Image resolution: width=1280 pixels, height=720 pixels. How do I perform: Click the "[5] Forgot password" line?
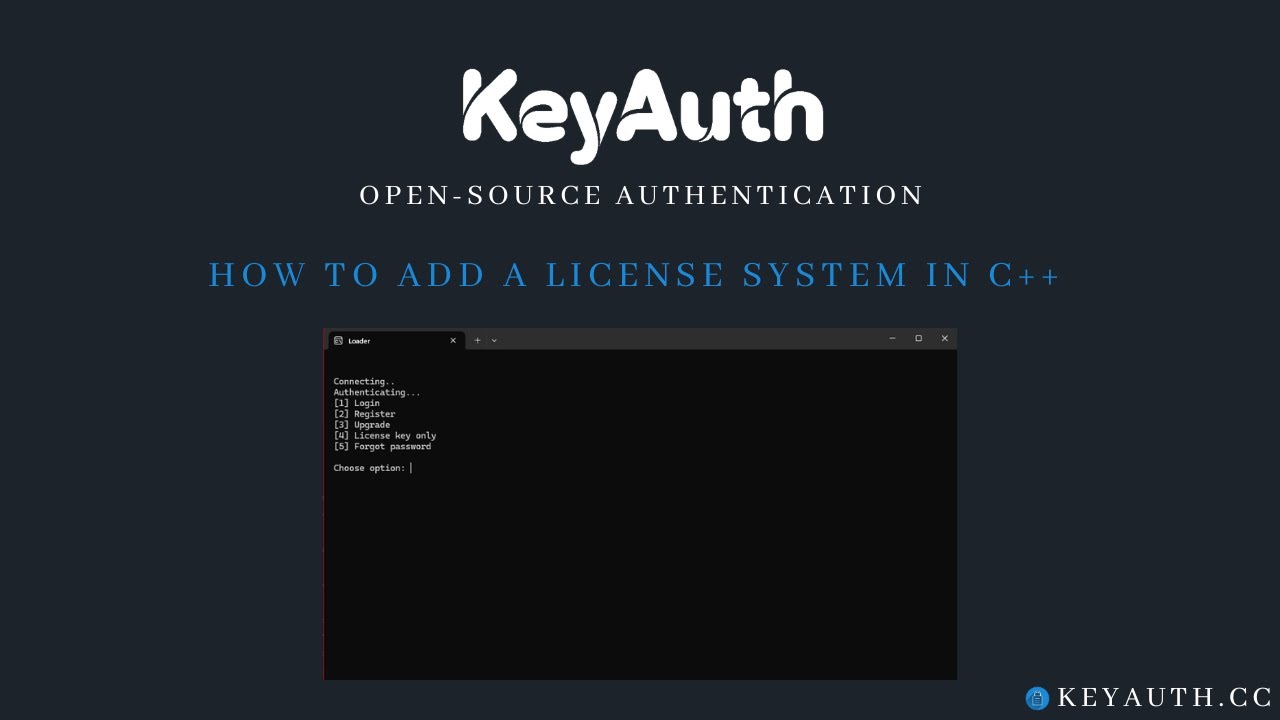coord(382,446)
